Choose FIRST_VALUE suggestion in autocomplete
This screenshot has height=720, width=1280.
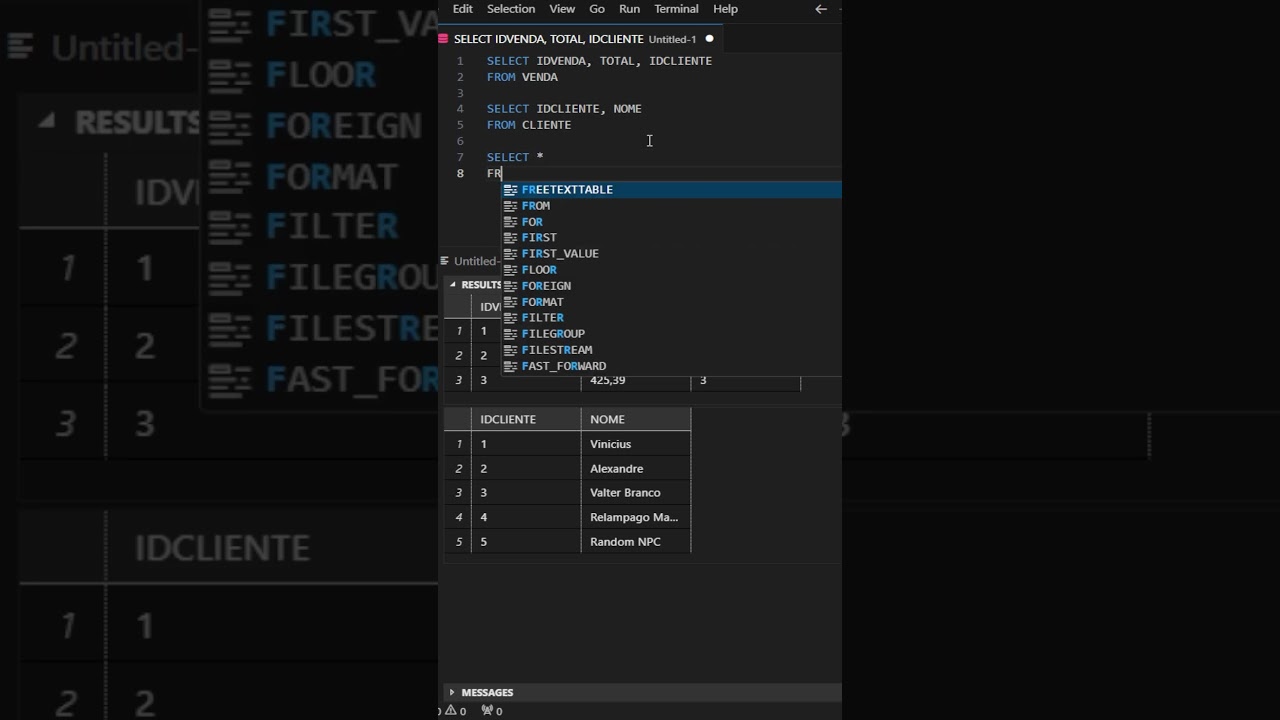click(x=671, y=254)
